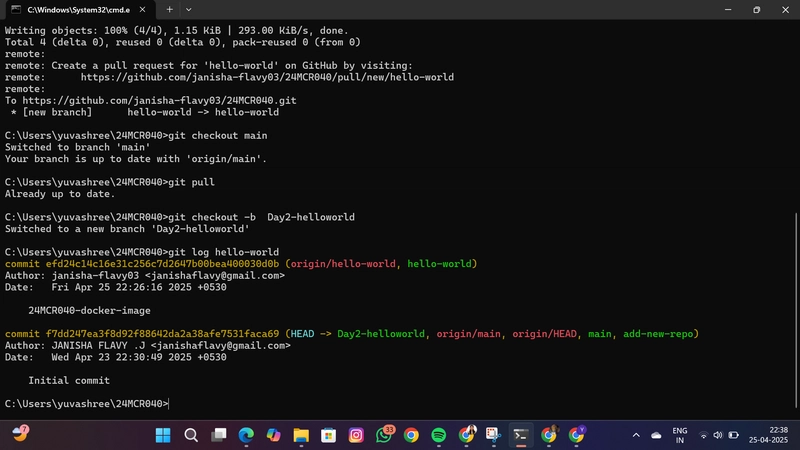Launch Microsoft Edge from taskbar
The width and height of the screenshot is (800, 450).
(246, 435)
